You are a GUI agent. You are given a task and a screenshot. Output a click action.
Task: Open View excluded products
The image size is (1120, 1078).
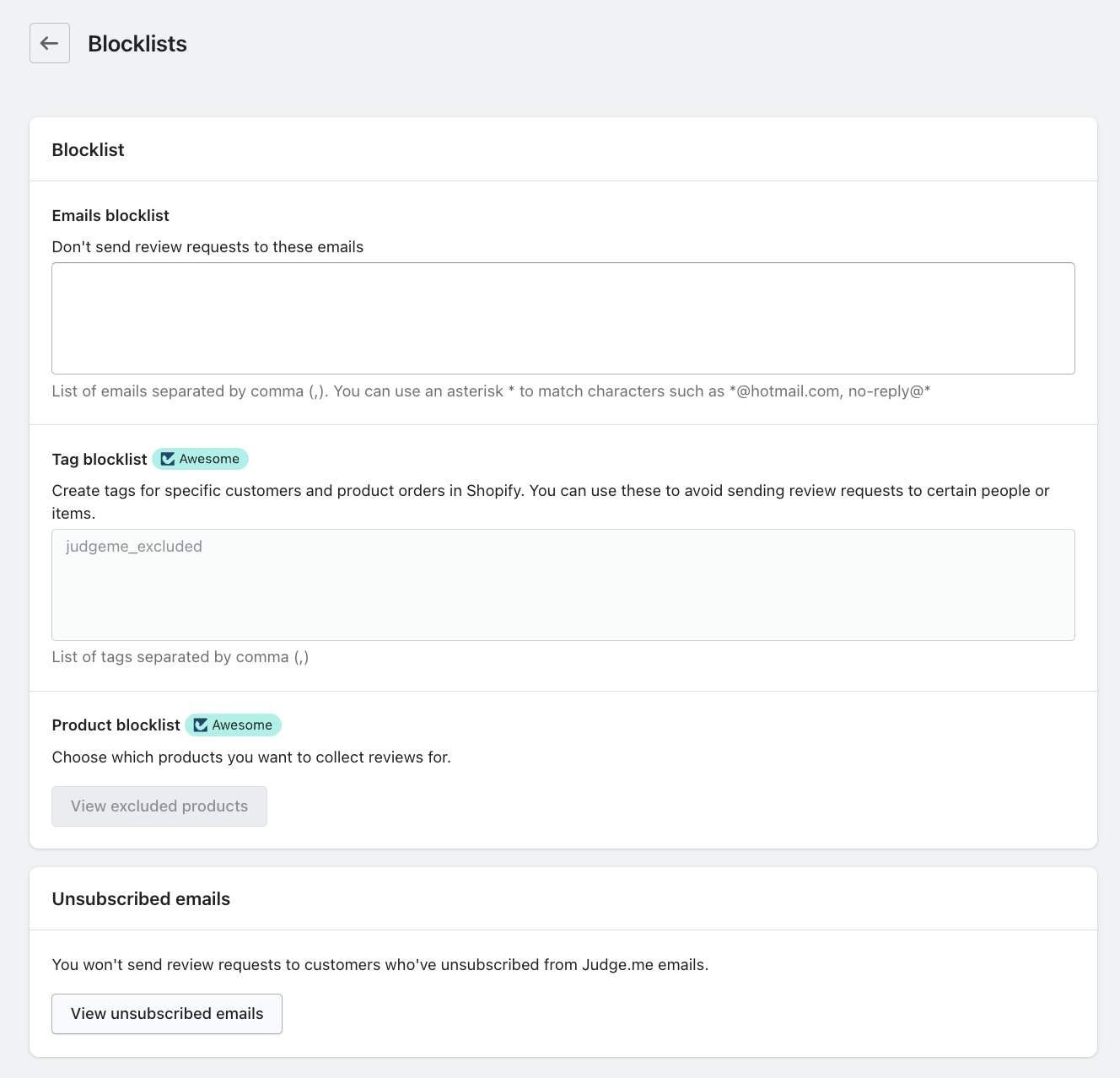[x=159, y=806]
